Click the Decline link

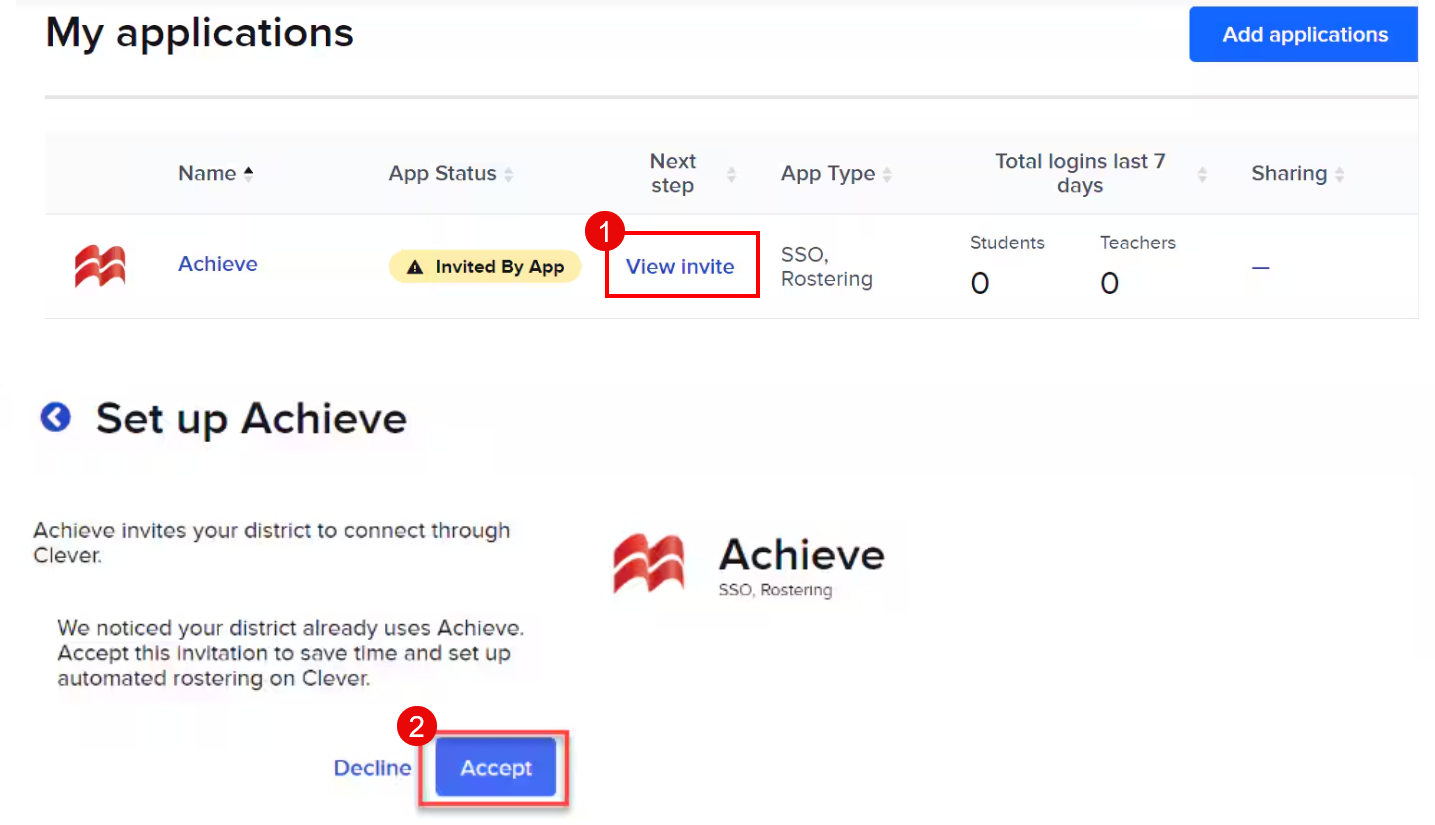(x=372, y=767)
